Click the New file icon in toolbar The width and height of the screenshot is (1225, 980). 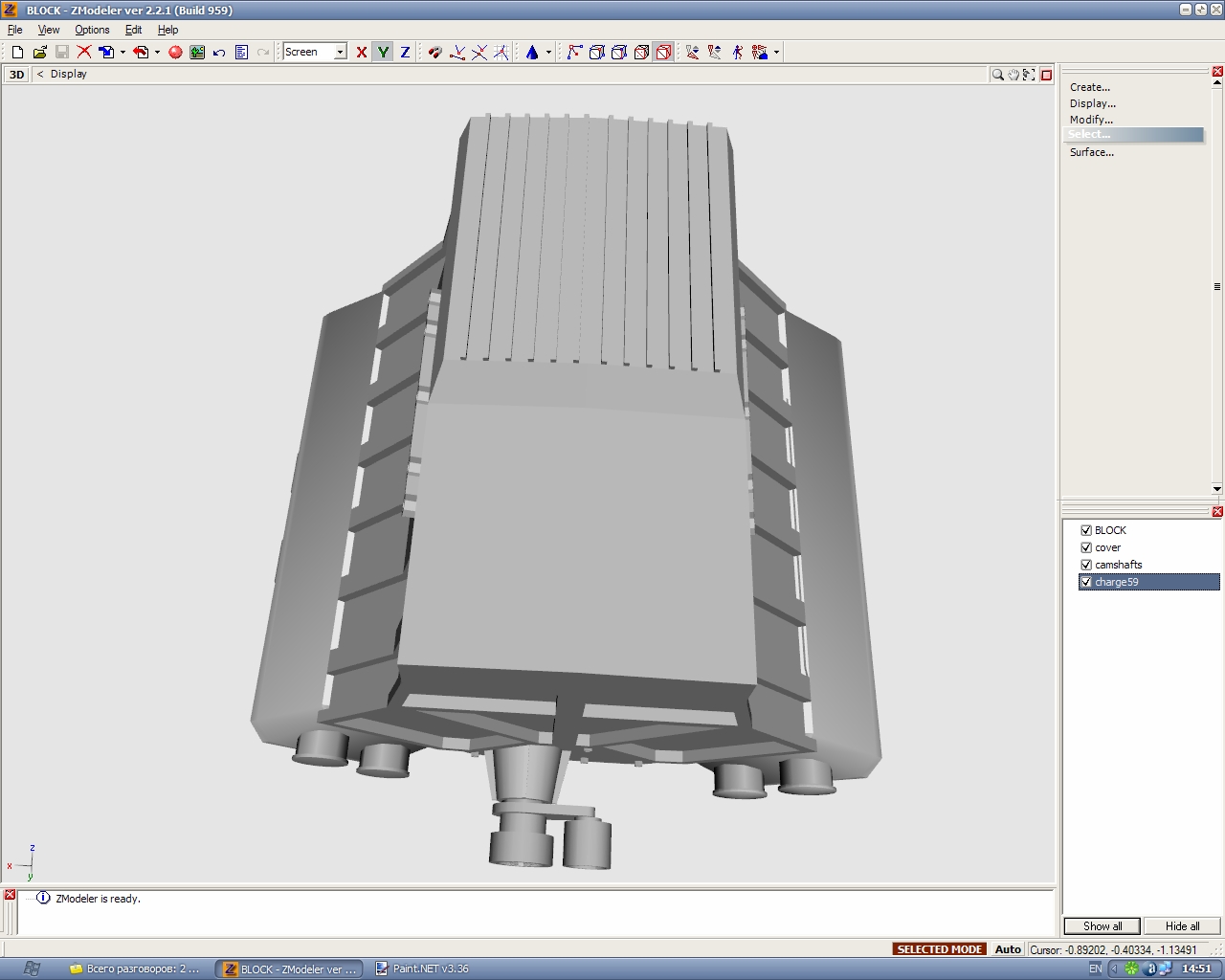(x=17, y=53)
